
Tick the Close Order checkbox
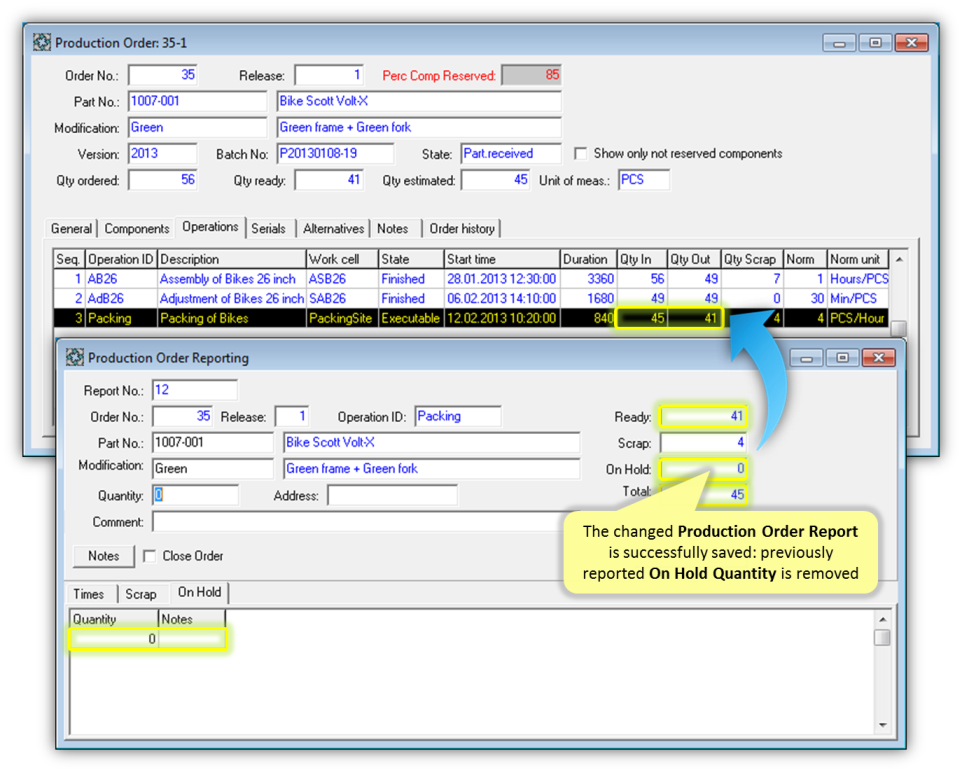(x=149, y=556)
